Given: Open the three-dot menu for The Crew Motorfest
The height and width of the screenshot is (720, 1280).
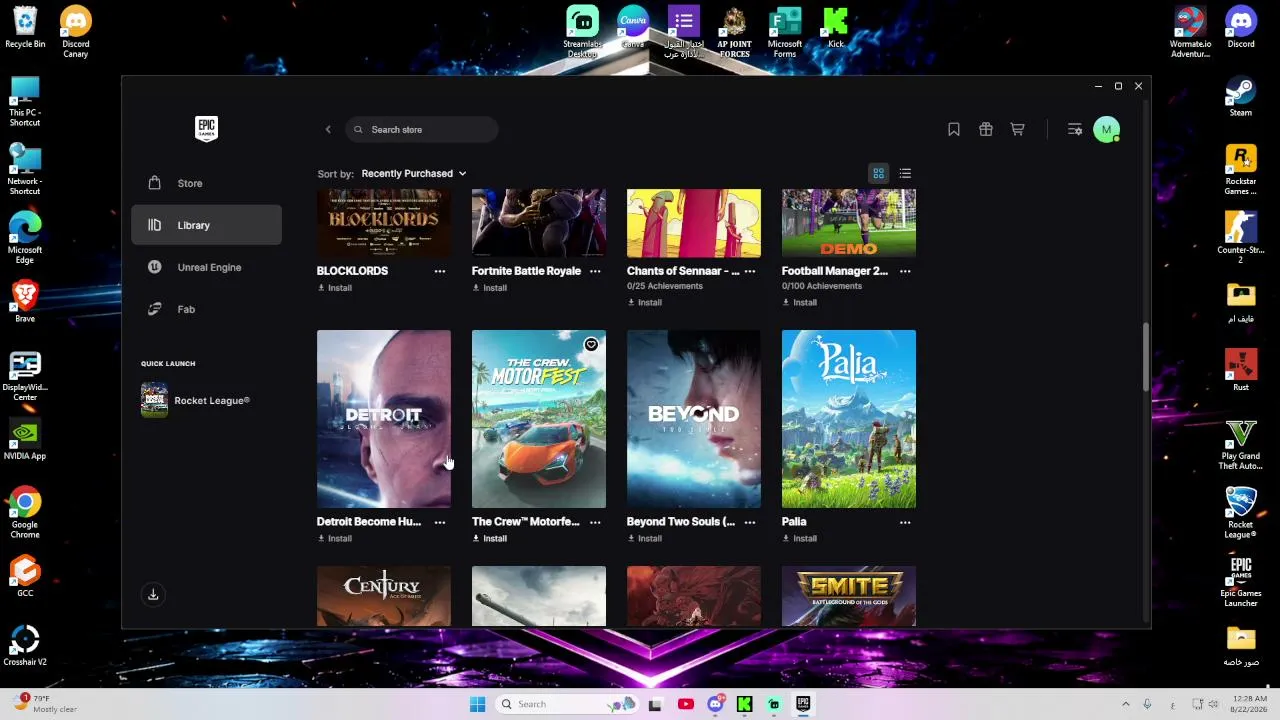Looking at the screenshot, I should [x=595, y=522].
